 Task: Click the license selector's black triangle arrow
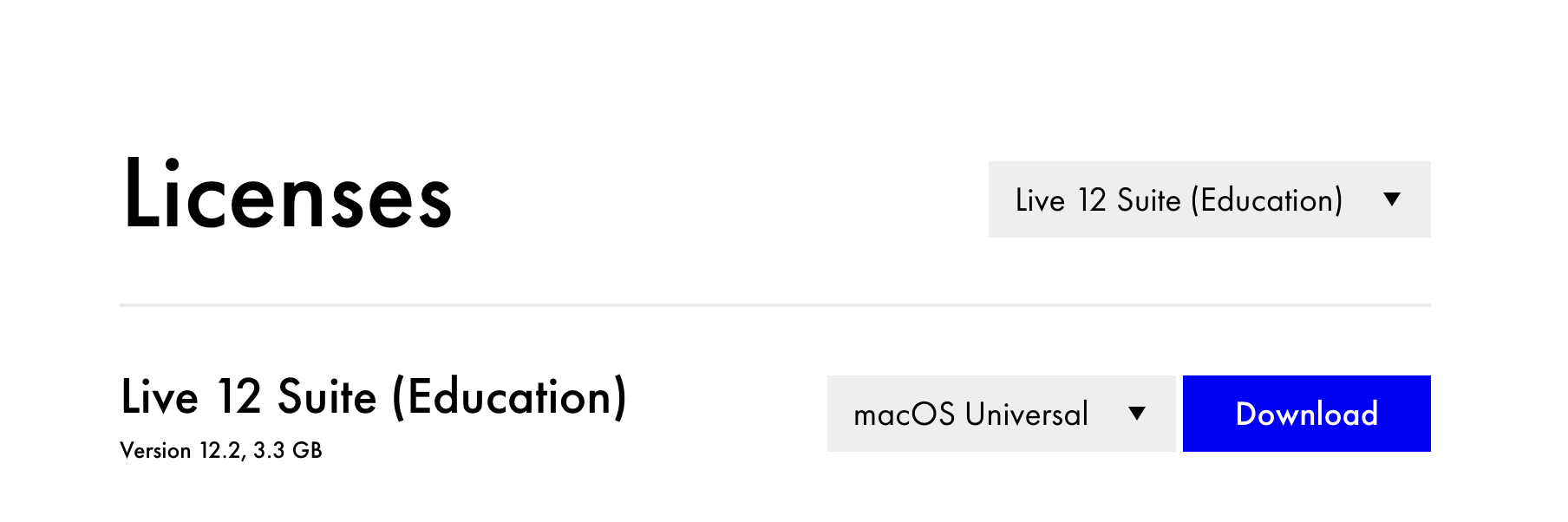coord(1392,199)
